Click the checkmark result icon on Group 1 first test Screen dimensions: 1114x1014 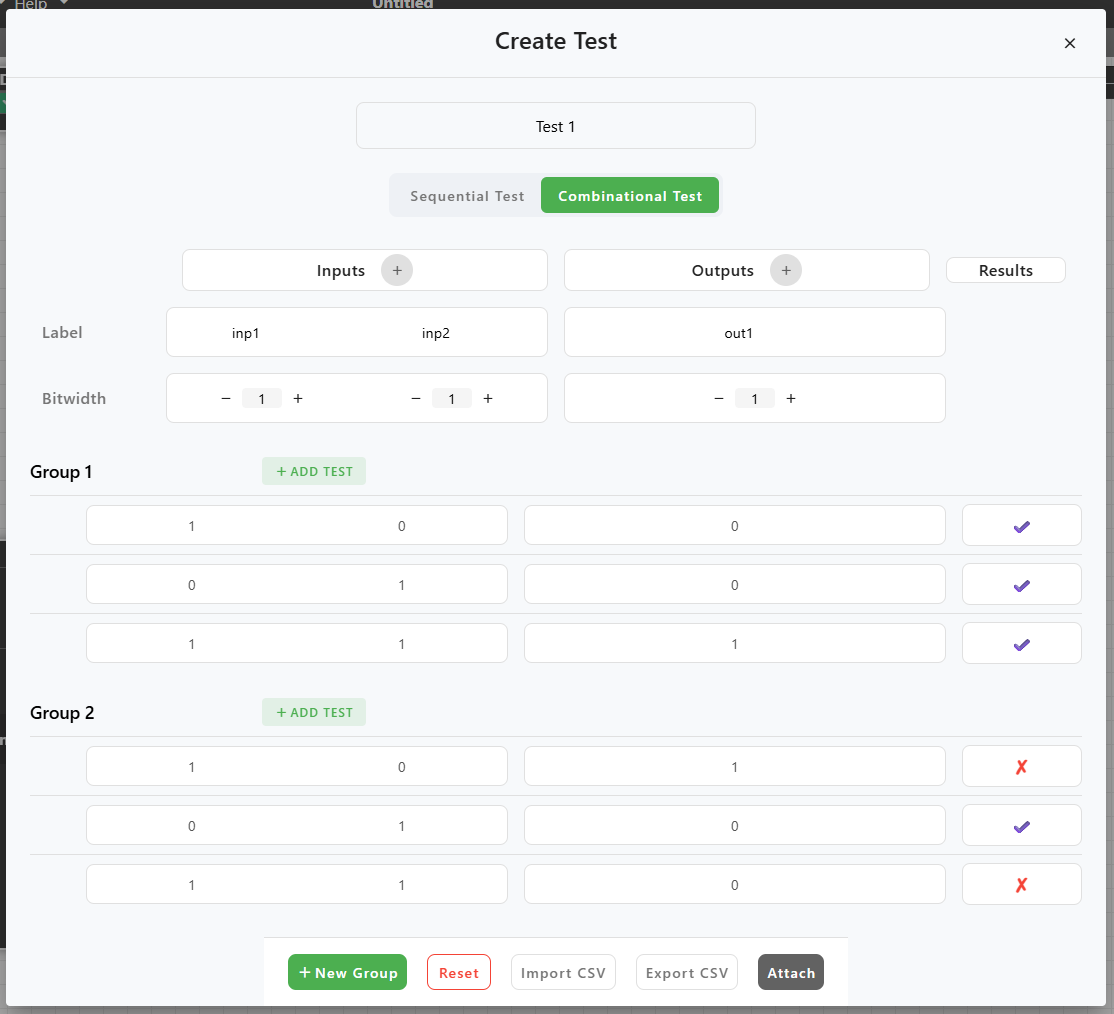[1021, 525]
